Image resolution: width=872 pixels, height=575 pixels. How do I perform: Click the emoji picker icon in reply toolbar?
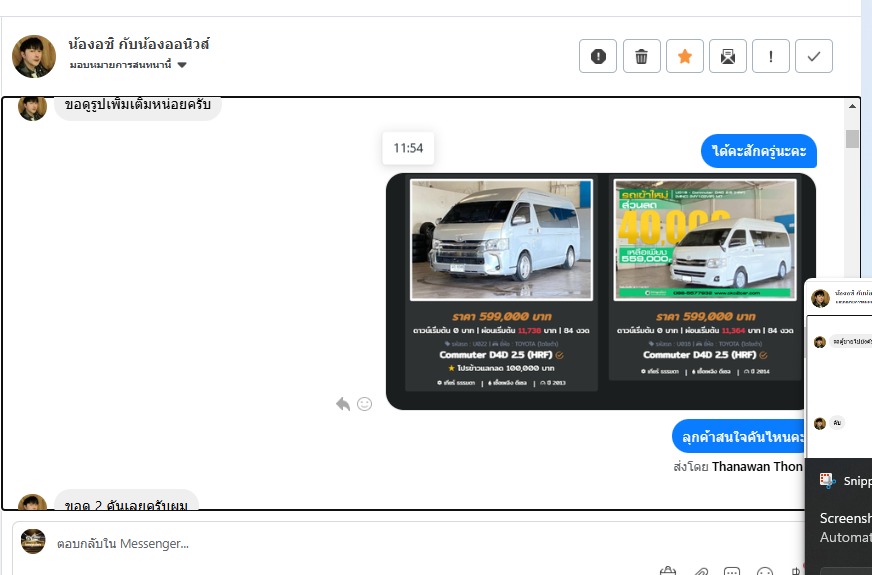click(765, 571)
